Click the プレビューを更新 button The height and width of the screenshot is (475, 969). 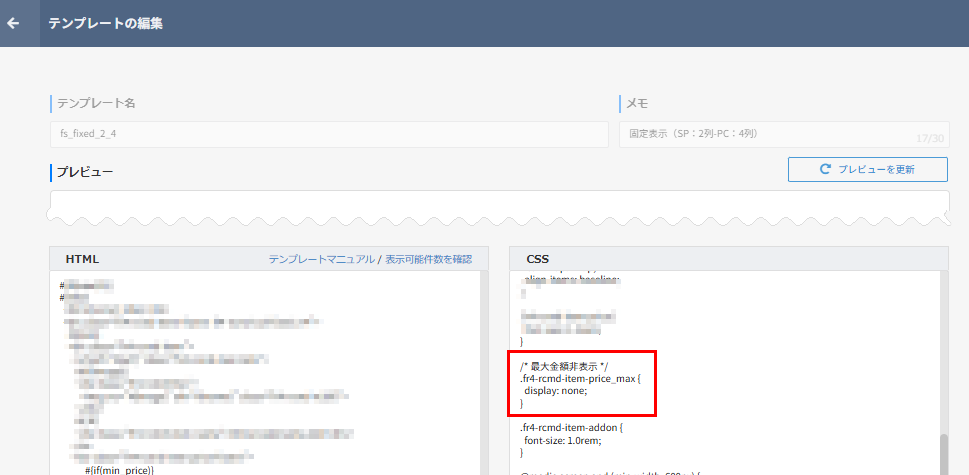[867, 169]
